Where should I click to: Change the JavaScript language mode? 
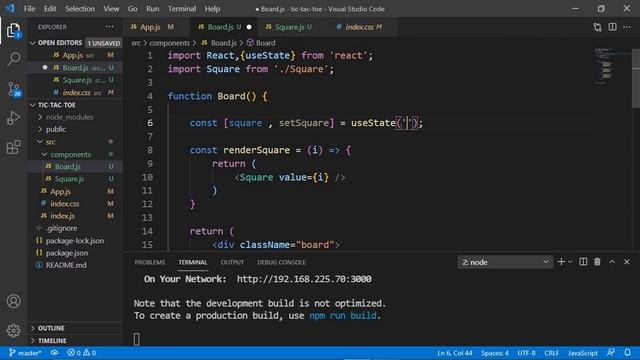click(x=582, y=353)
